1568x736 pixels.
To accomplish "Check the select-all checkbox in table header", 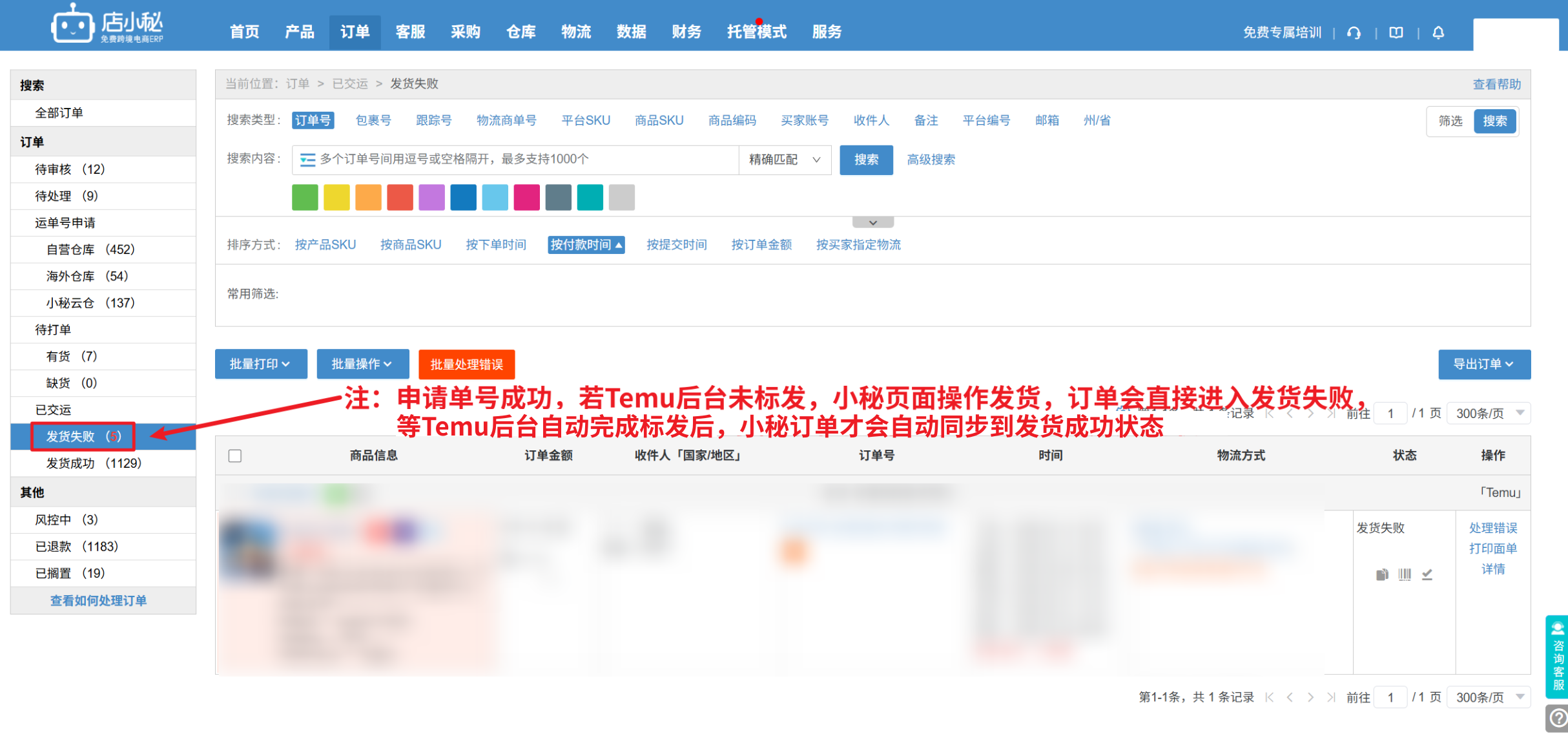I will pos(235,456).
